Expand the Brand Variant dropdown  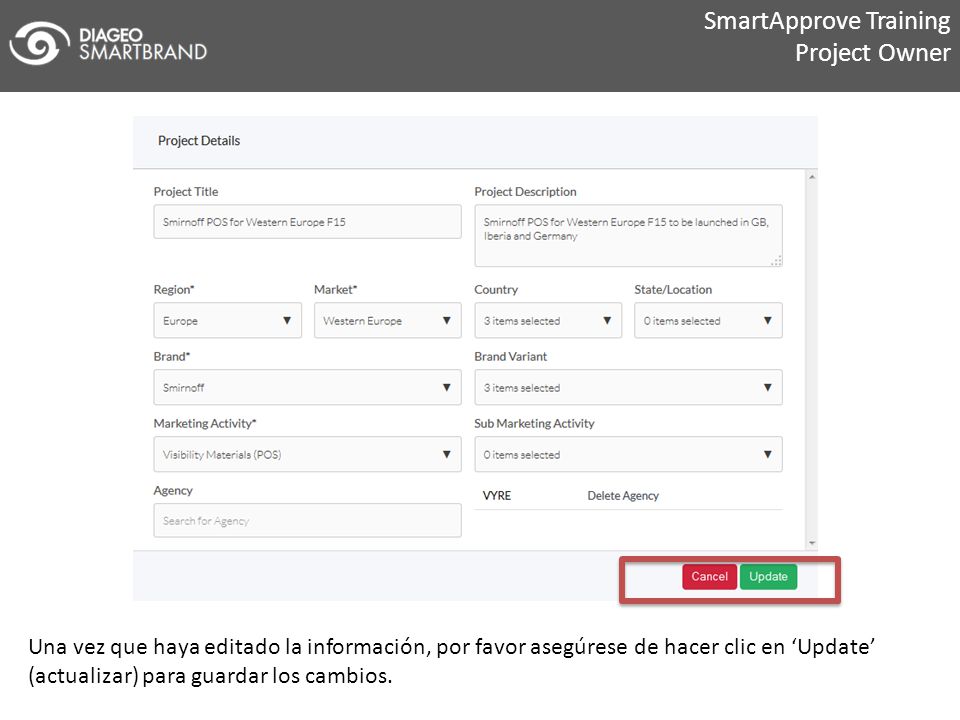[x=628, y=387]
